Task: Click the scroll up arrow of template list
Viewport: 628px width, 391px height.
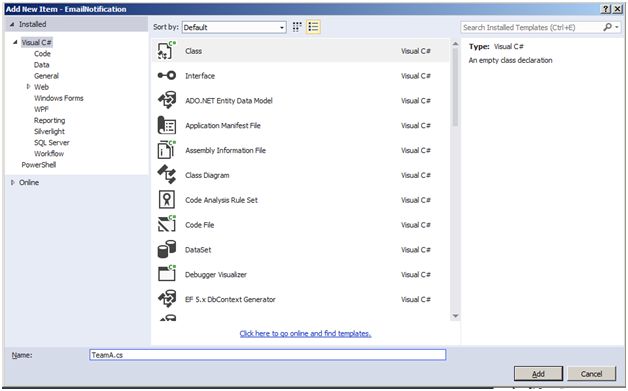Action: [x=455, y=43]
